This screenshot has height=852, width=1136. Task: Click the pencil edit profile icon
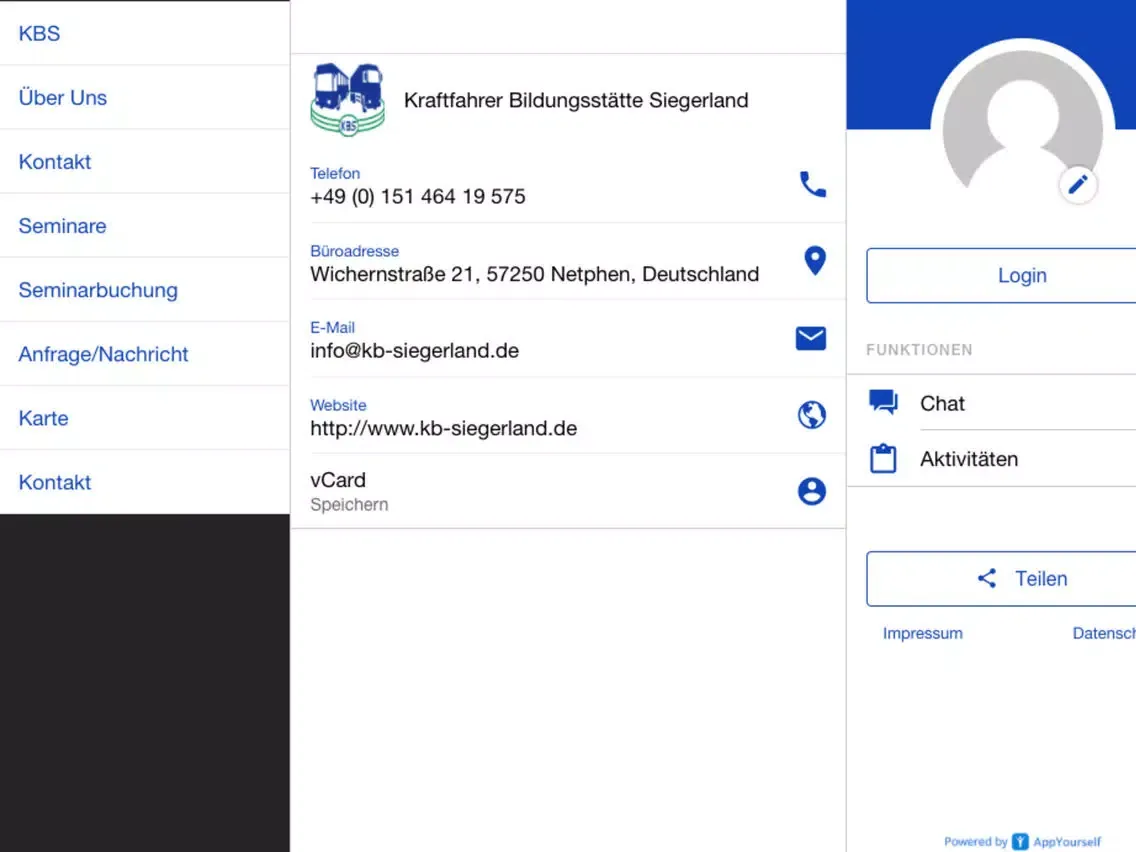click(x=1078, y=185)
